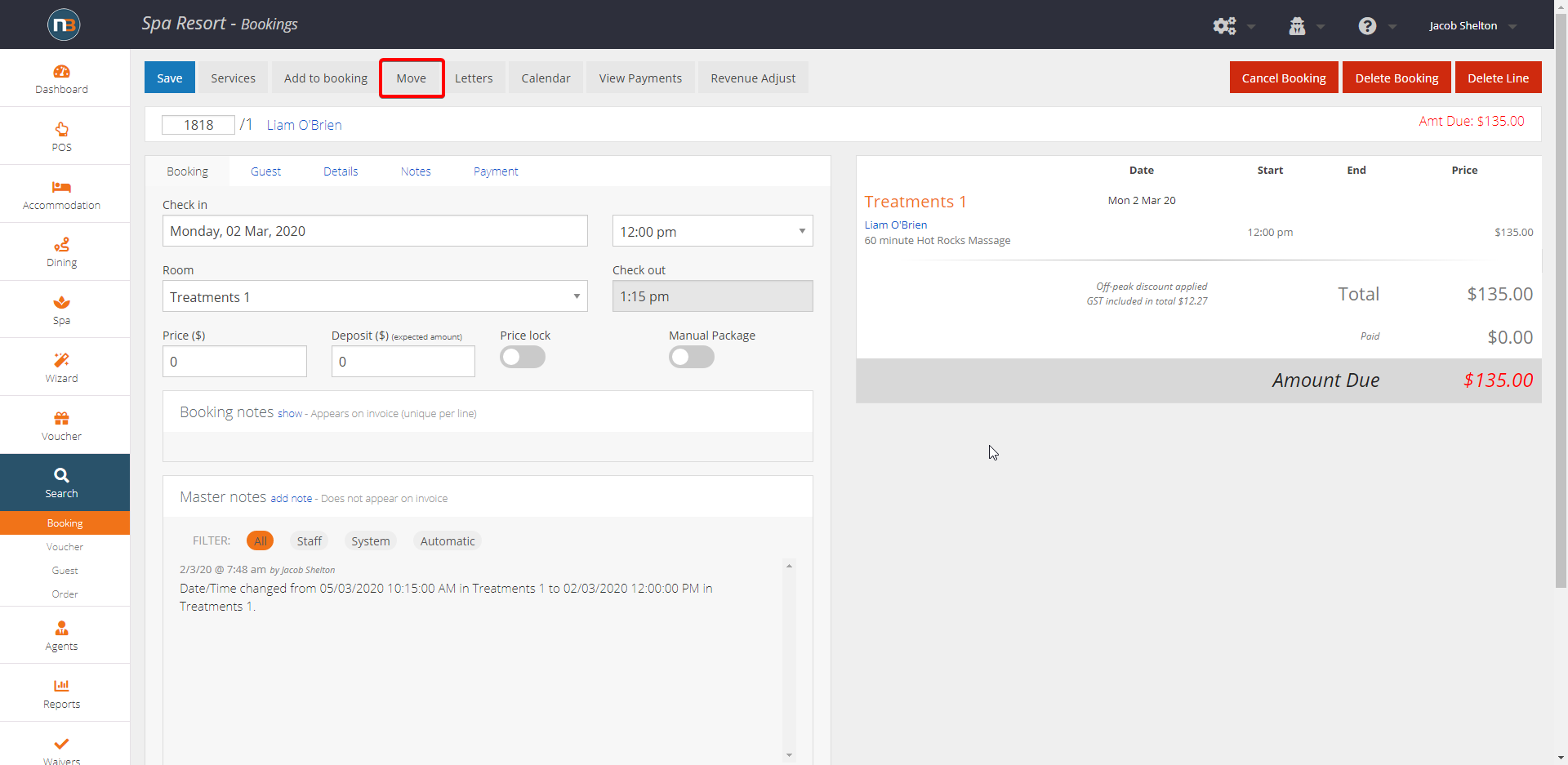Go to Accommodation in sidebar
The height and width of the screenshot is (765, 1568).
click(61, 195)
